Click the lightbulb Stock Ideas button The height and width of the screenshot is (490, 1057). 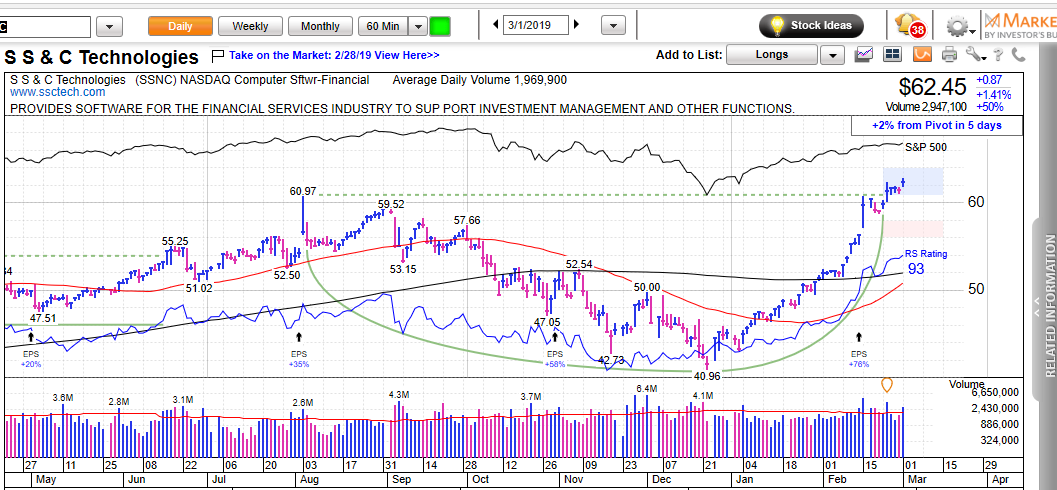811,26
